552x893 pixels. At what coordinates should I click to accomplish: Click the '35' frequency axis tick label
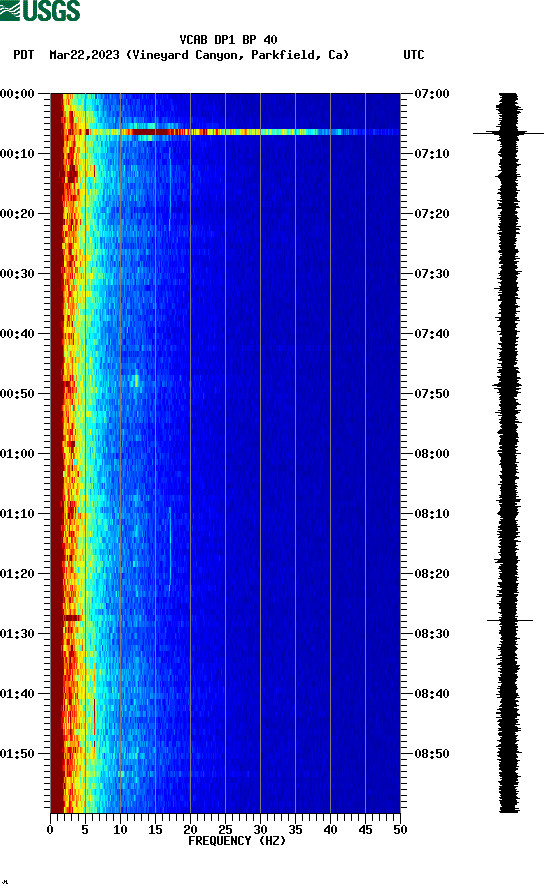coord(295,830)
